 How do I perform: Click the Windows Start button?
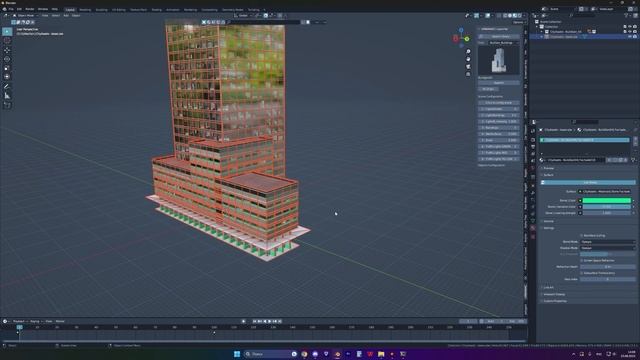tap(237, 354)
